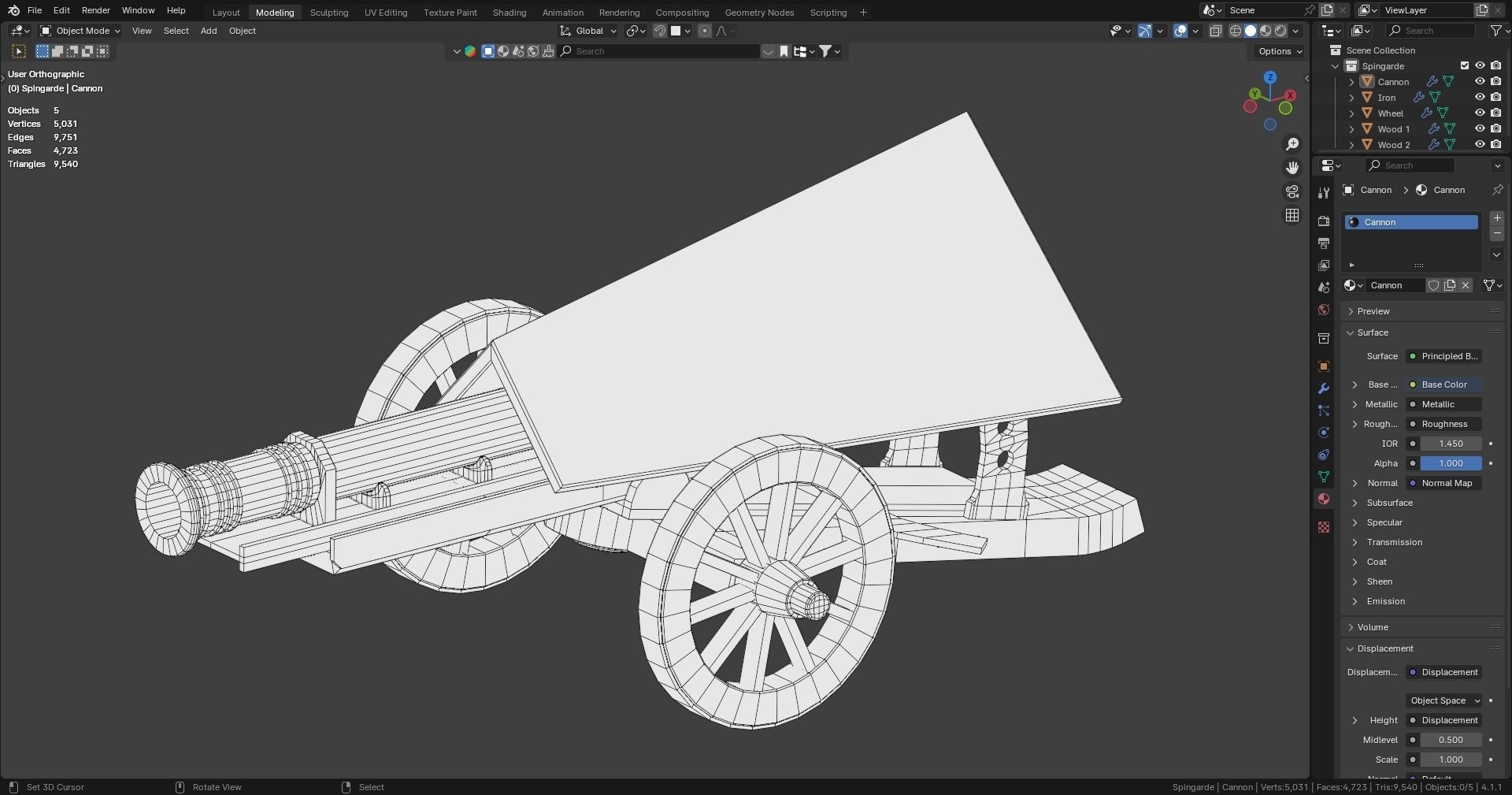Select wireframe viewport shading
1512x795 pixels.
(x=1235, y=31)
